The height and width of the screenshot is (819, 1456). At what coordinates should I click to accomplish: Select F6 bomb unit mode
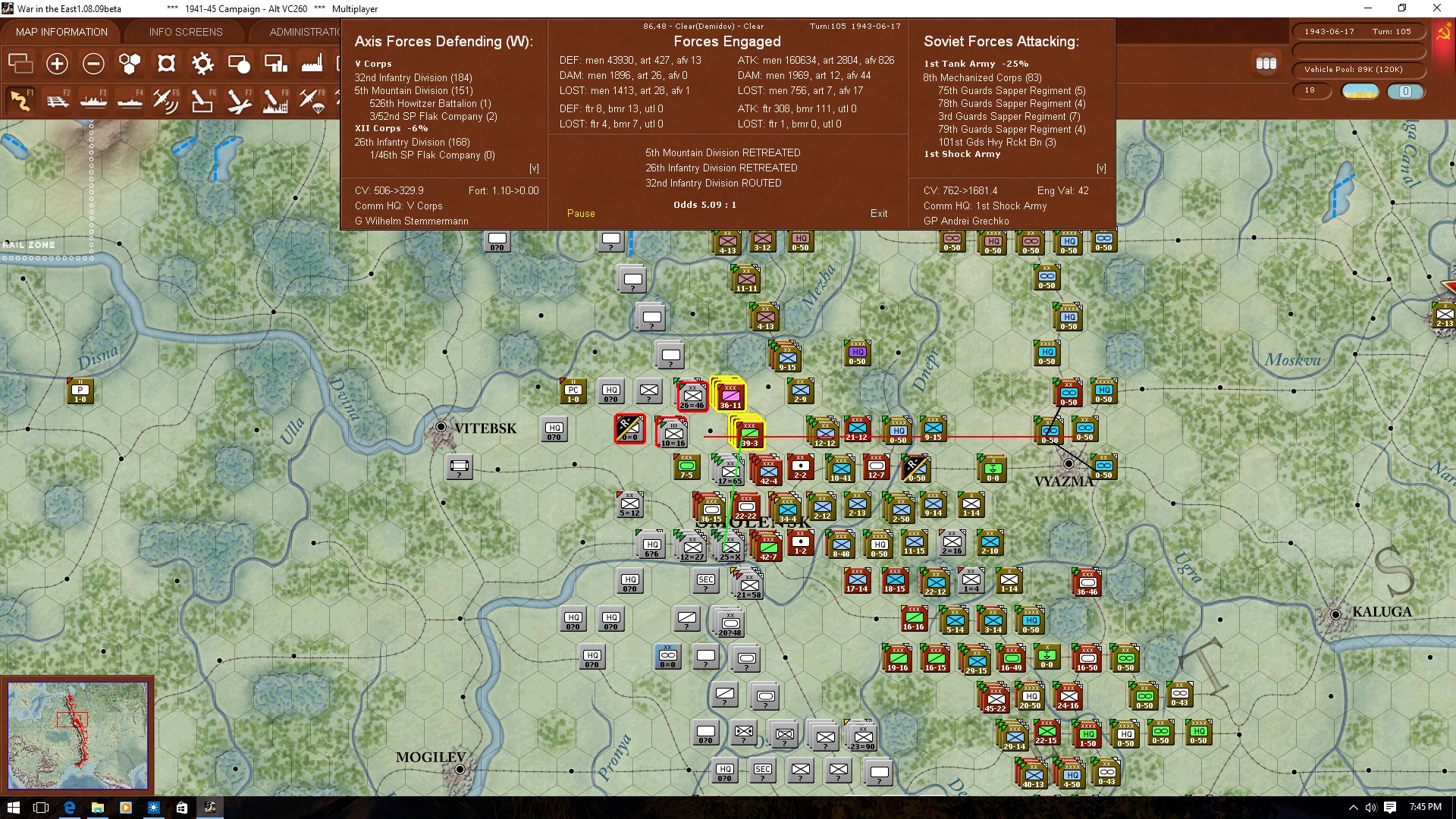click(202, 100)
